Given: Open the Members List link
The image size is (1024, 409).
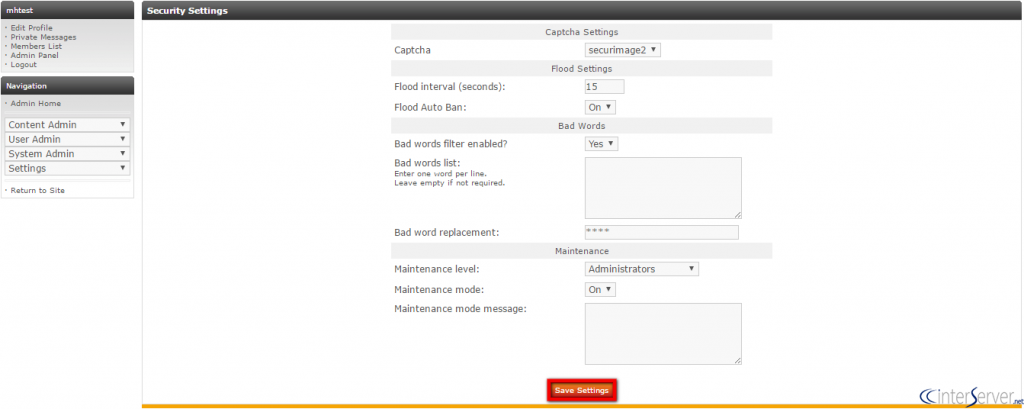Looking at the screenshot, I should (36, 46).
